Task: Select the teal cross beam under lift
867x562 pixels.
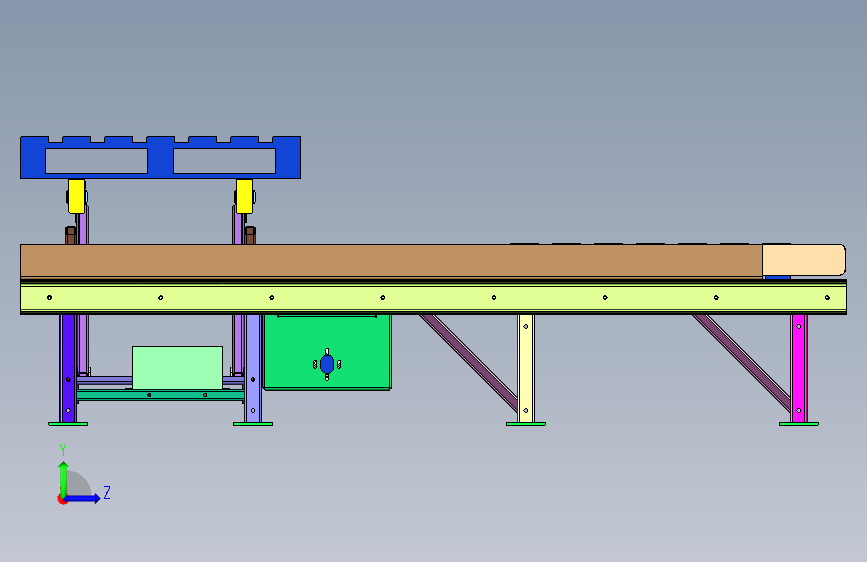Action: coord(160,395)
